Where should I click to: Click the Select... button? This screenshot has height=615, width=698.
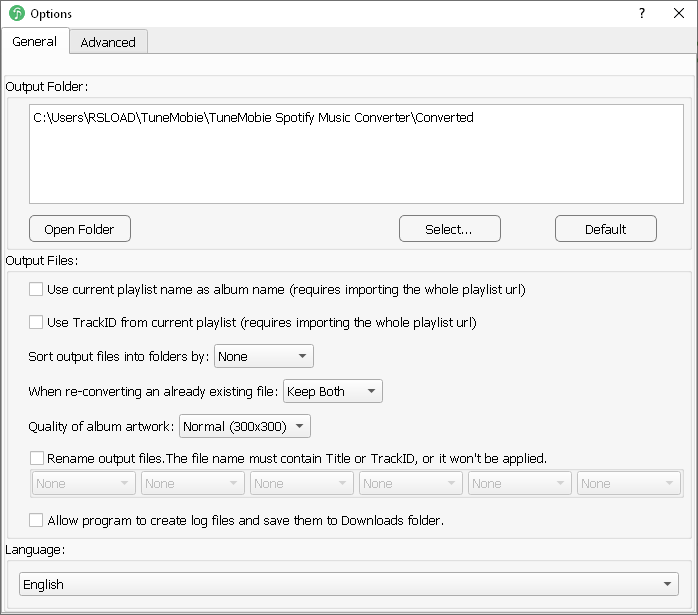pos(450,229)
